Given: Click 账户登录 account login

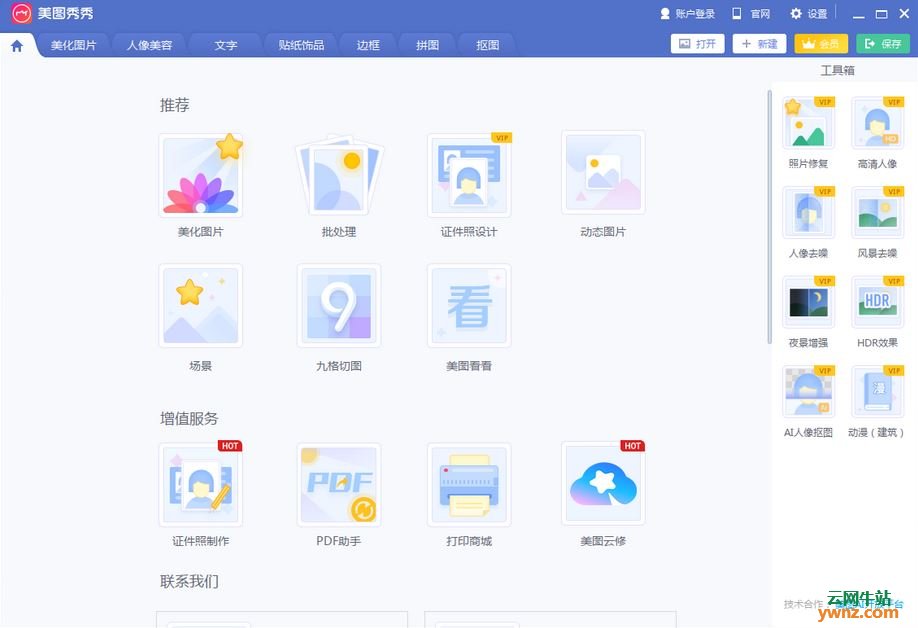Looking at the screenshot, I should tap(687, 13).
